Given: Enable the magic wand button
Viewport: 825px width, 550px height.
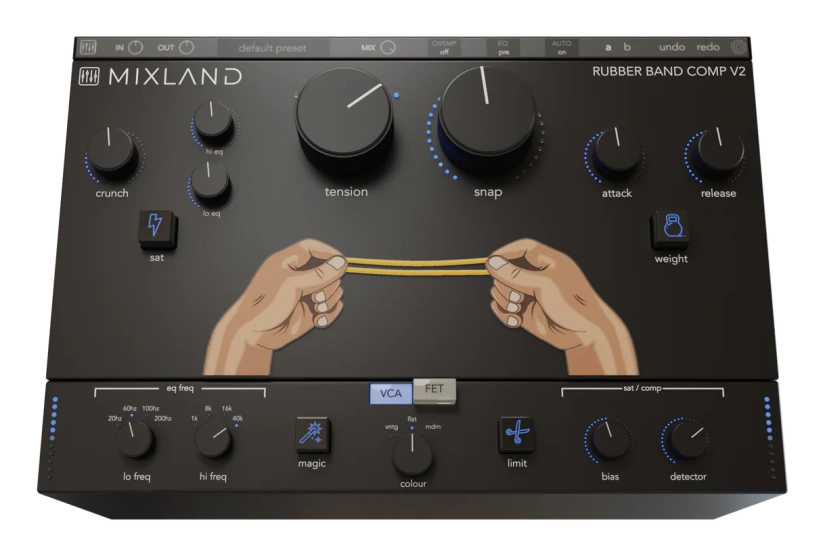Looking at the screenshot, I should pyautogui.click(x=313, y=435).
